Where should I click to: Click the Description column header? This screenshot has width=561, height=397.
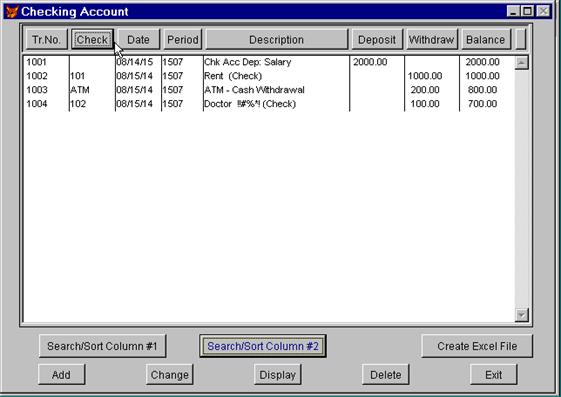[x=277, y=40]
